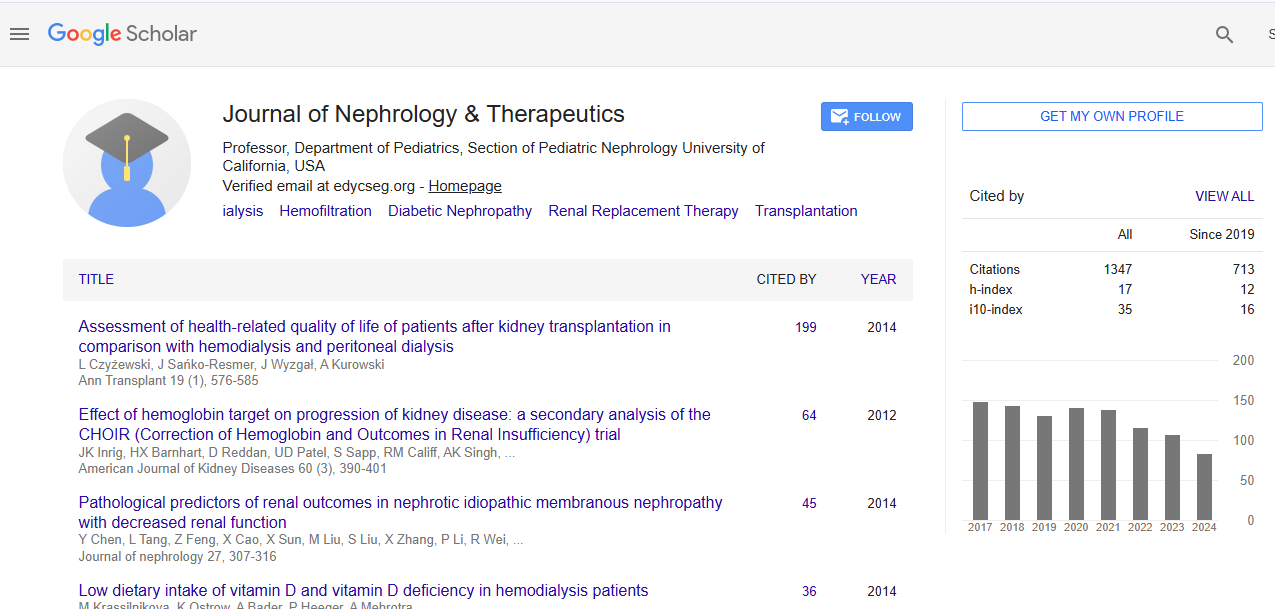The image size is (1275, 609).
Task: Click Get My Own Profile button
Action: pyautogui.click(x=1111, y=116)
